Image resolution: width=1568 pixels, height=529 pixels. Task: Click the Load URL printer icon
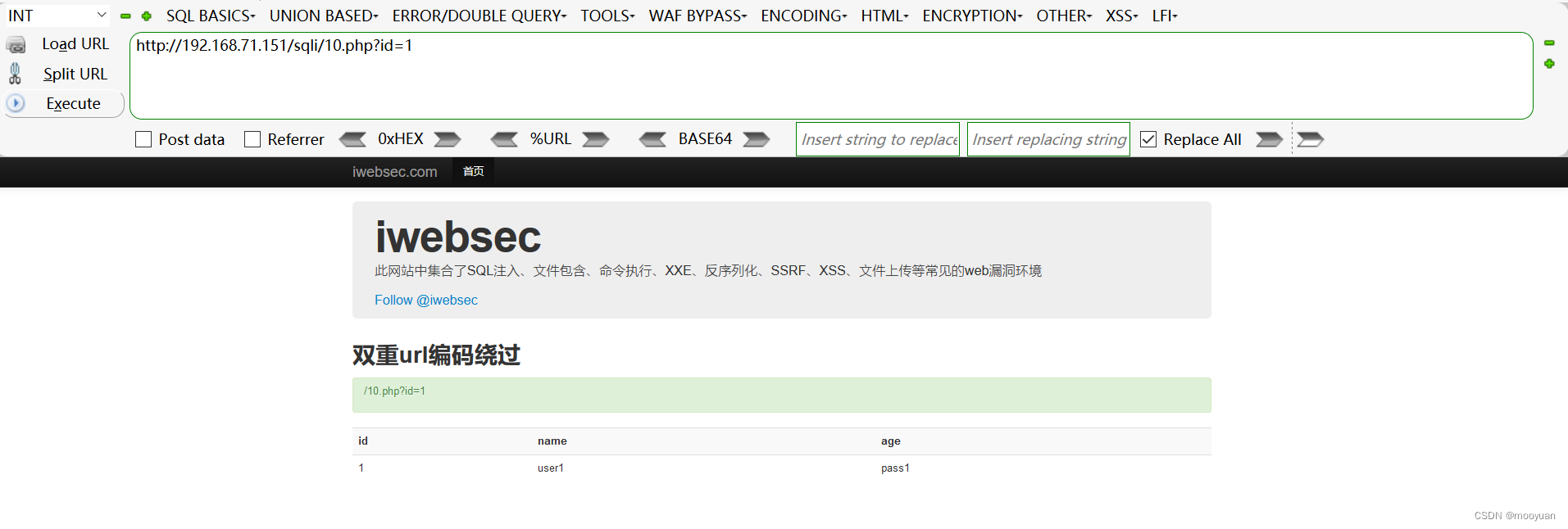16,44
